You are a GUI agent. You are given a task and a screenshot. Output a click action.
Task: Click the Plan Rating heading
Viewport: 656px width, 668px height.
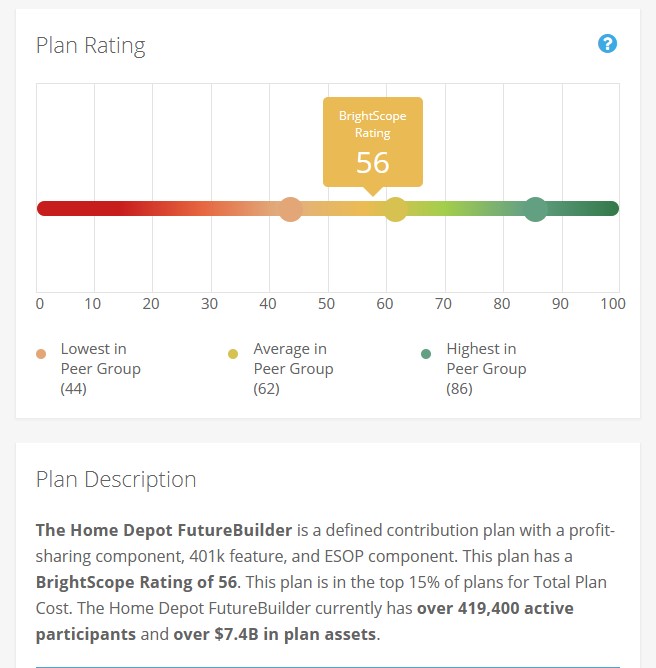pyautogui.click(x=90, y=46)
